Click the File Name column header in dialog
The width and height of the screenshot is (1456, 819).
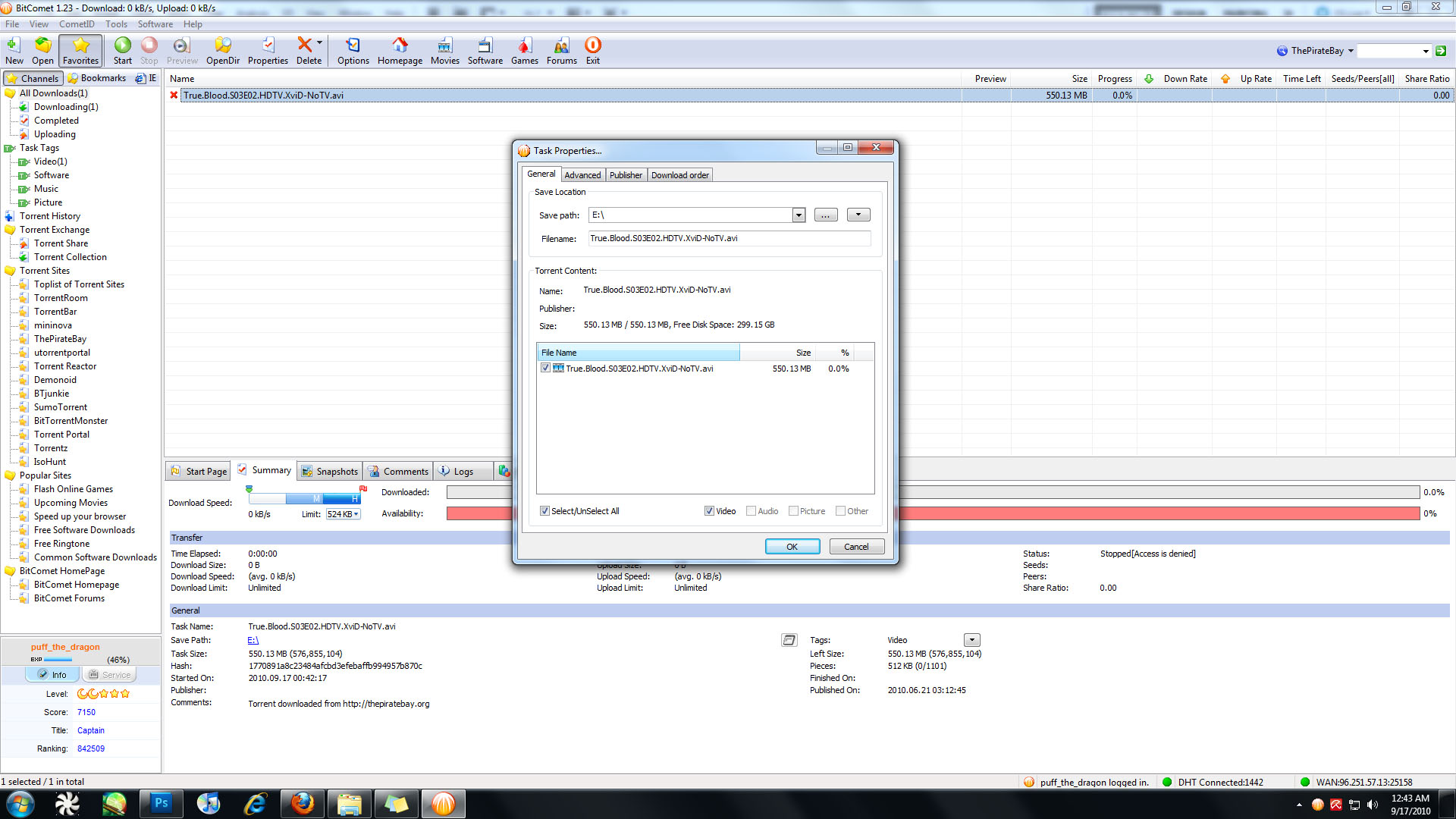click(x=639, y=353)
